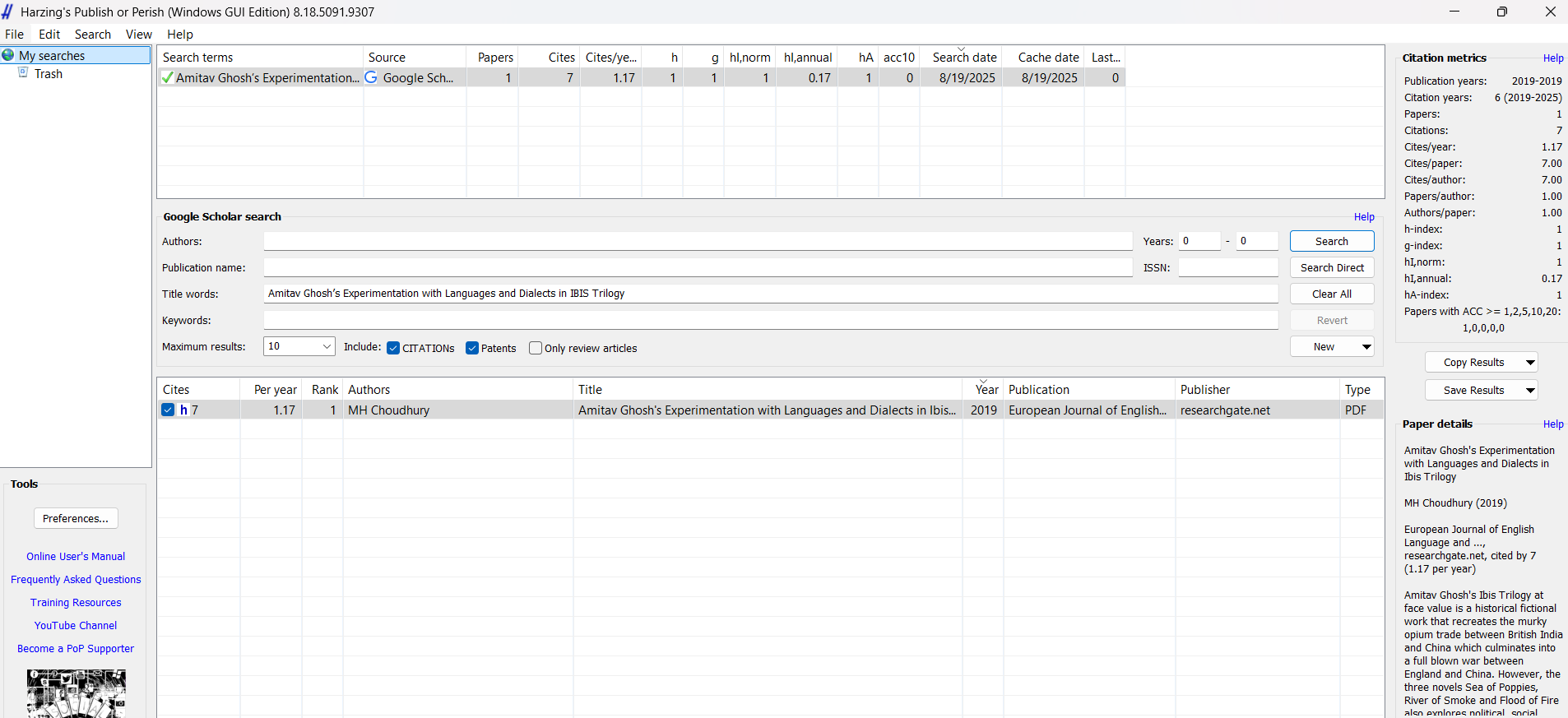Sort results by Title column header

coord(768,389)
